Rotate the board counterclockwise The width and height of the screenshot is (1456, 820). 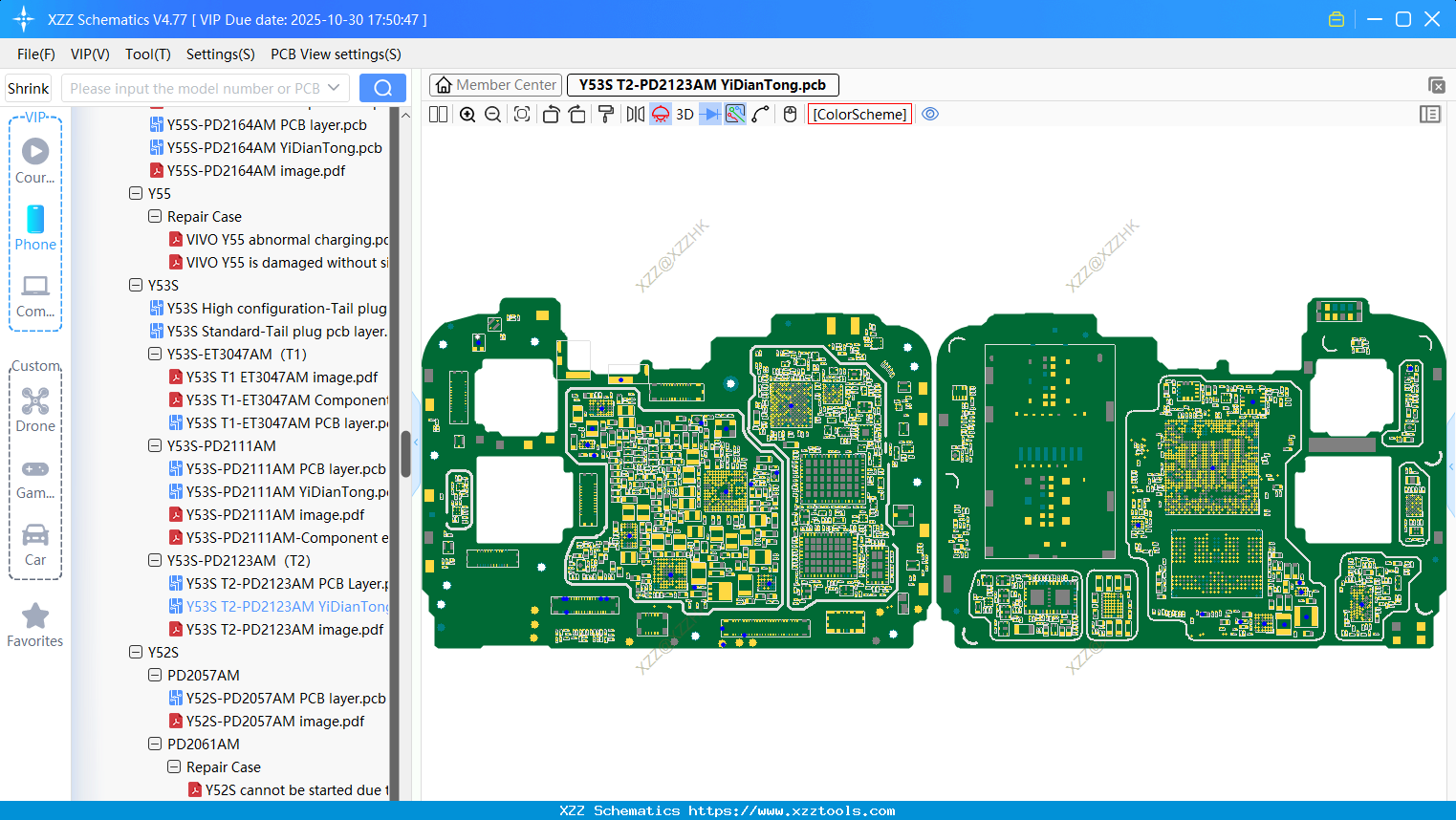[x=551, y=115]
